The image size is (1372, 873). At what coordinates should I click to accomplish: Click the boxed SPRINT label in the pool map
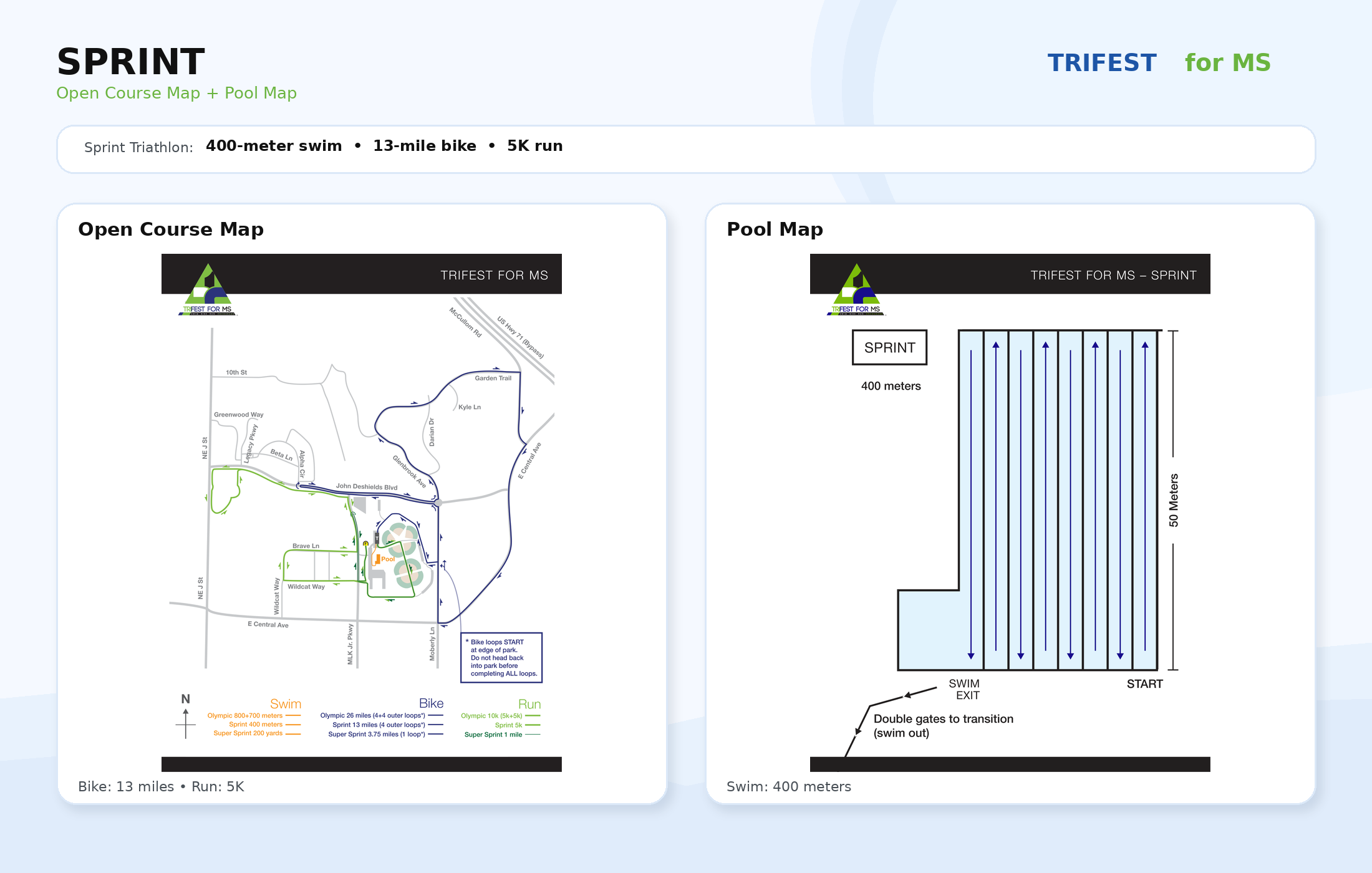pyautogui.click(x=890, y=347)
